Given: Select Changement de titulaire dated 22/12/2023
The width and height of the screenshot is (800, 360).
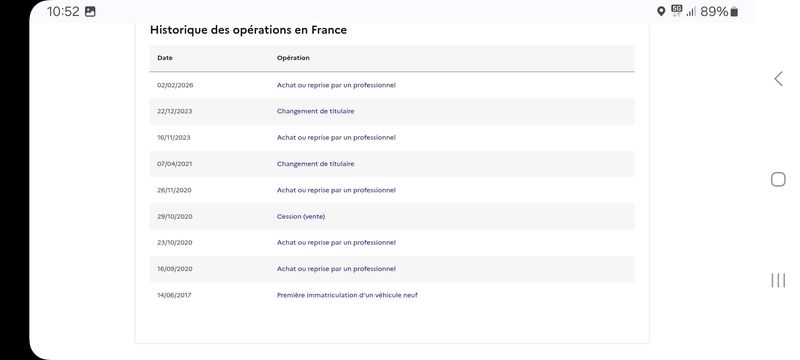Looking at the screenshot, I should tap(392, 111).
